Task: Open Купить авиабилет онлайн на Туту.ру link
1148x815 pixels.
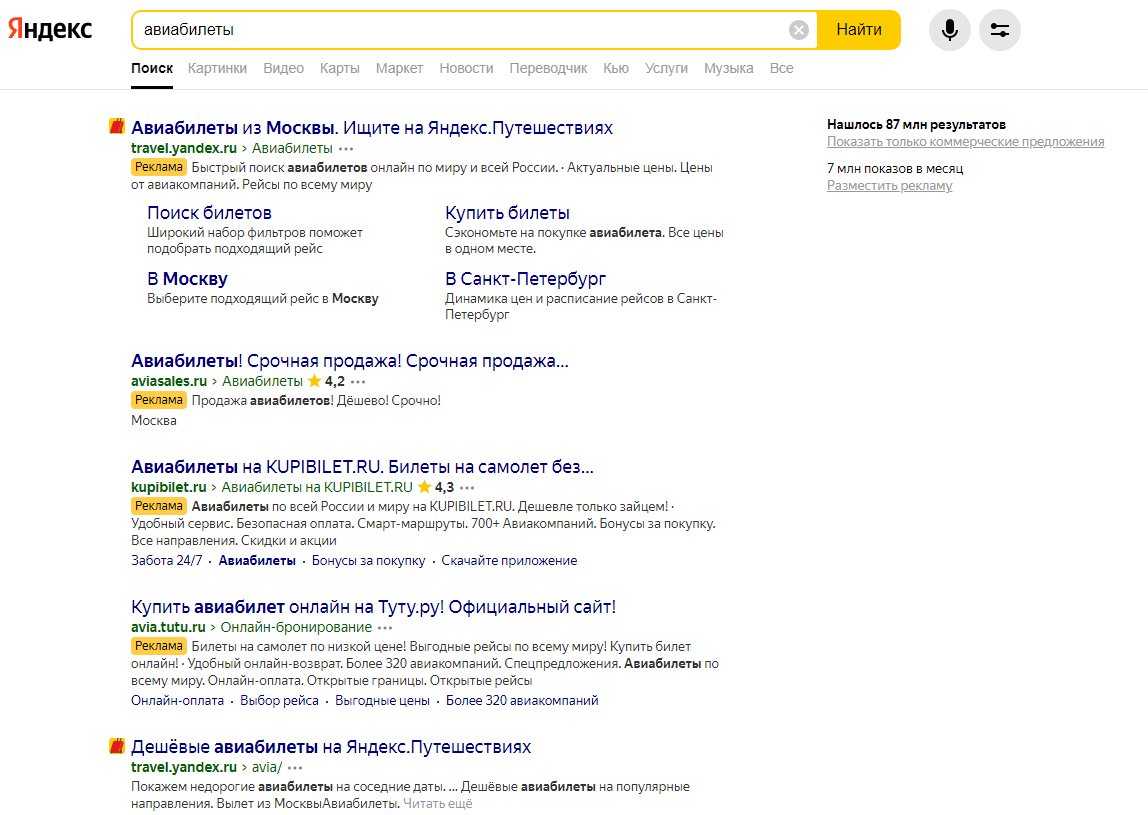Action: 373,607
